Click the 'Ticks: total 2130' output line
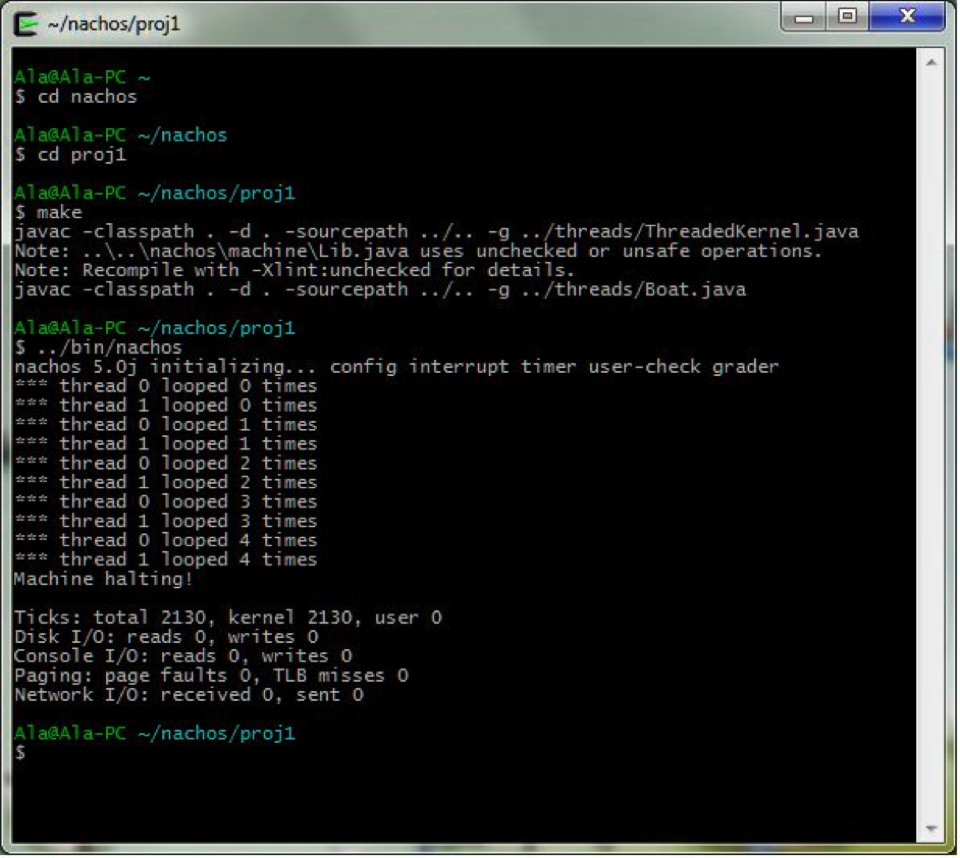Screen dimensions: 960x858 227,618
